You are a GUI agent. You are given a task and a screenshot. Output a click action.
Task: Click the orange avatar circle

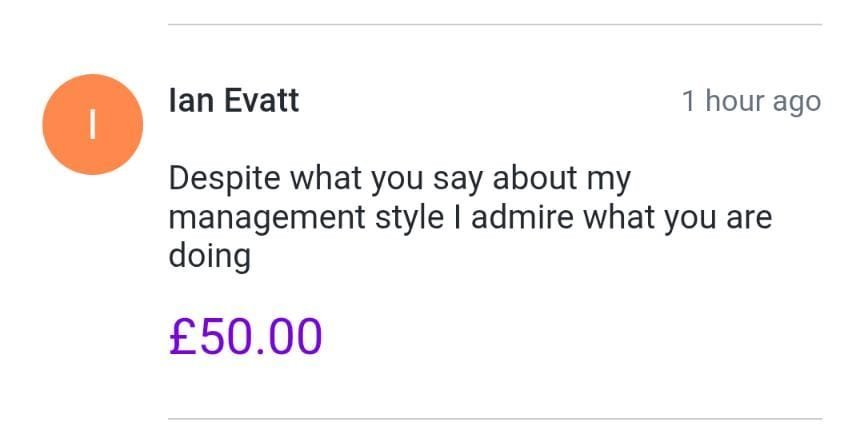(x=91, y=124)
